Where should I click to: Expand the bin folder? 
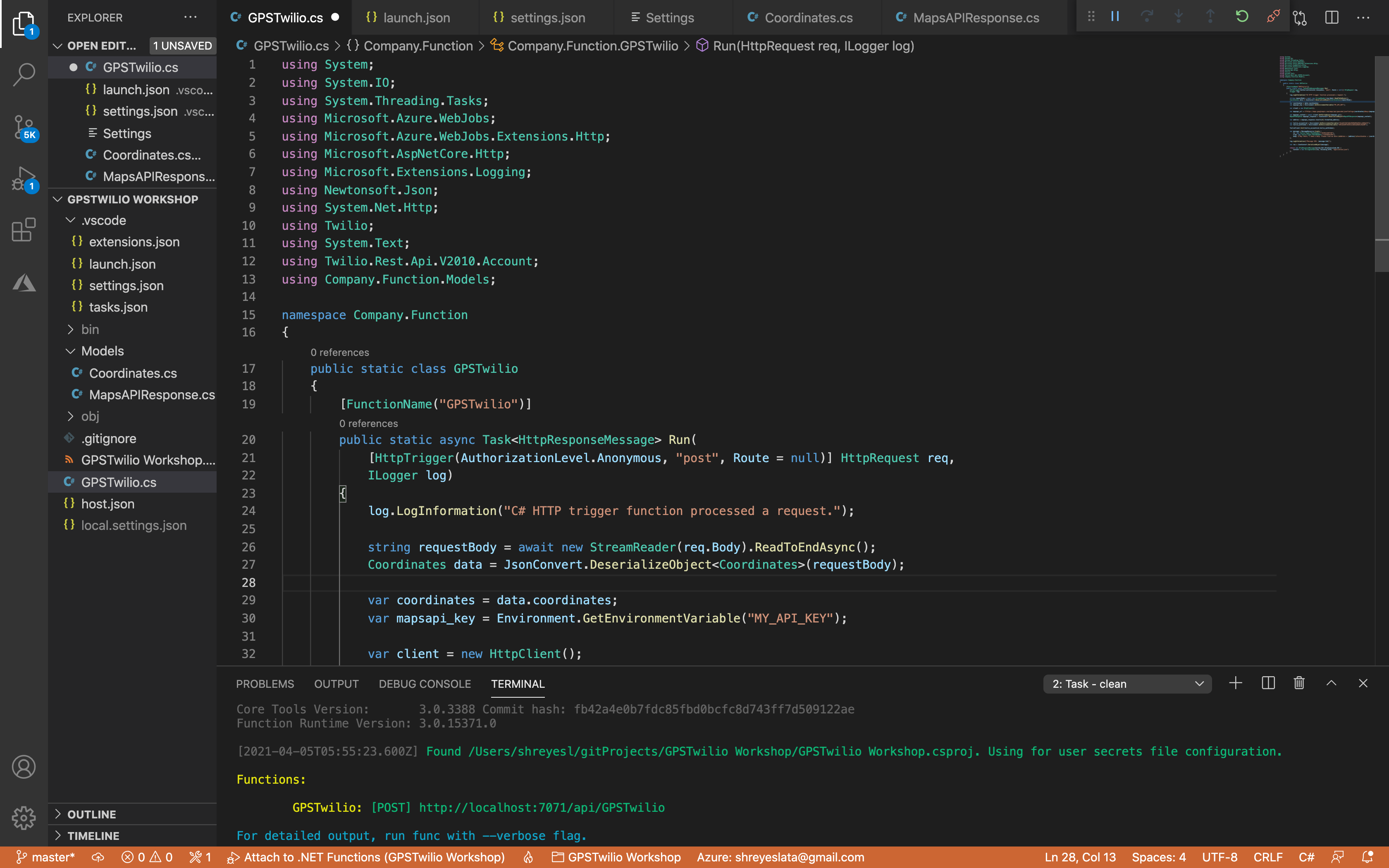[x=90, y=329]
